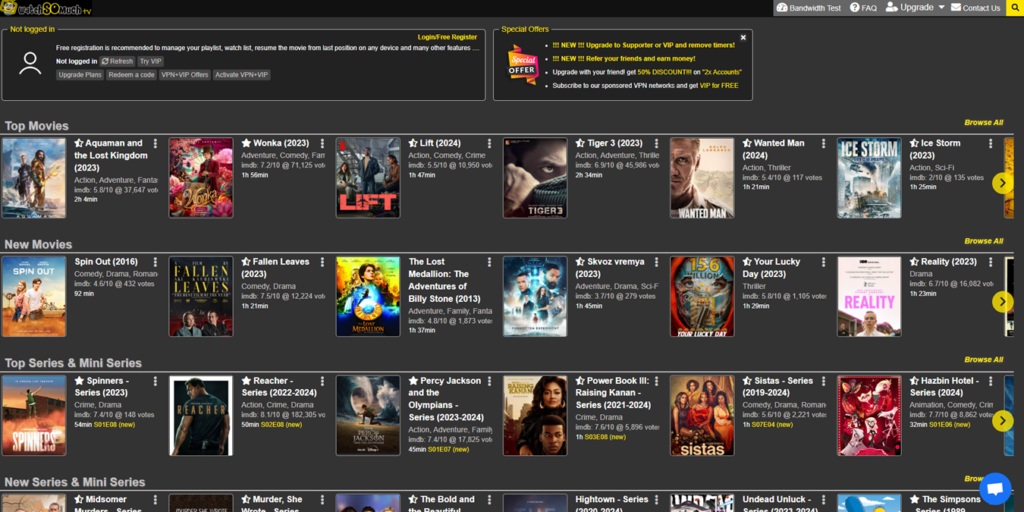Image resolution: width=1024 pixels, height=512 pixels.
Task: Toggle favorite star for Fallen Leaves
Action: tap(246, 262)
